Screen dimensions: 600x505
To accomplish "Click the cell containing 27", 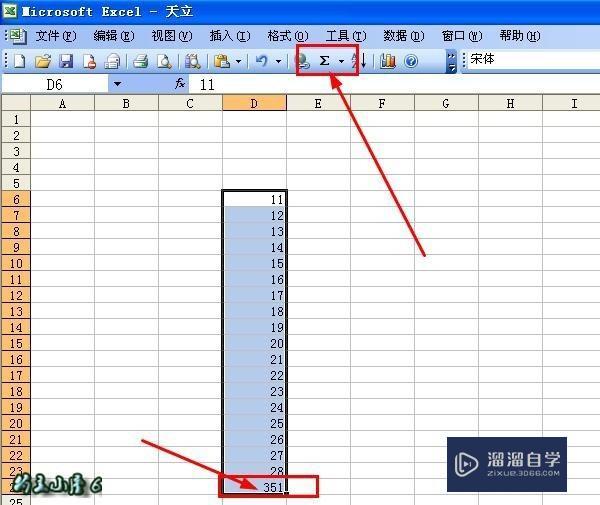I will pyautogui.click(x=254, y=455).
